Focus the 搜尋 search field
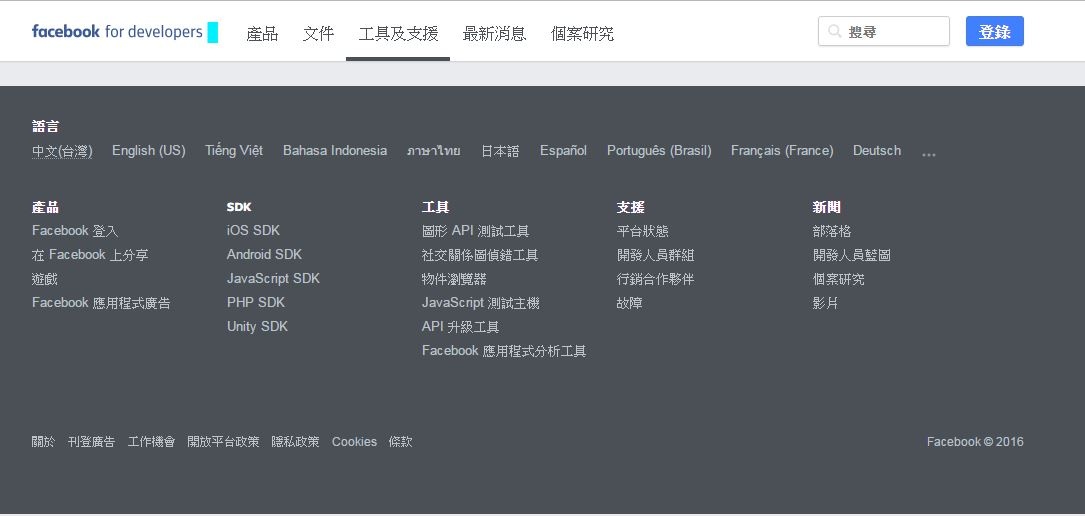The width and height of the screenshot is (1085, 516). (x=884, y=32)
